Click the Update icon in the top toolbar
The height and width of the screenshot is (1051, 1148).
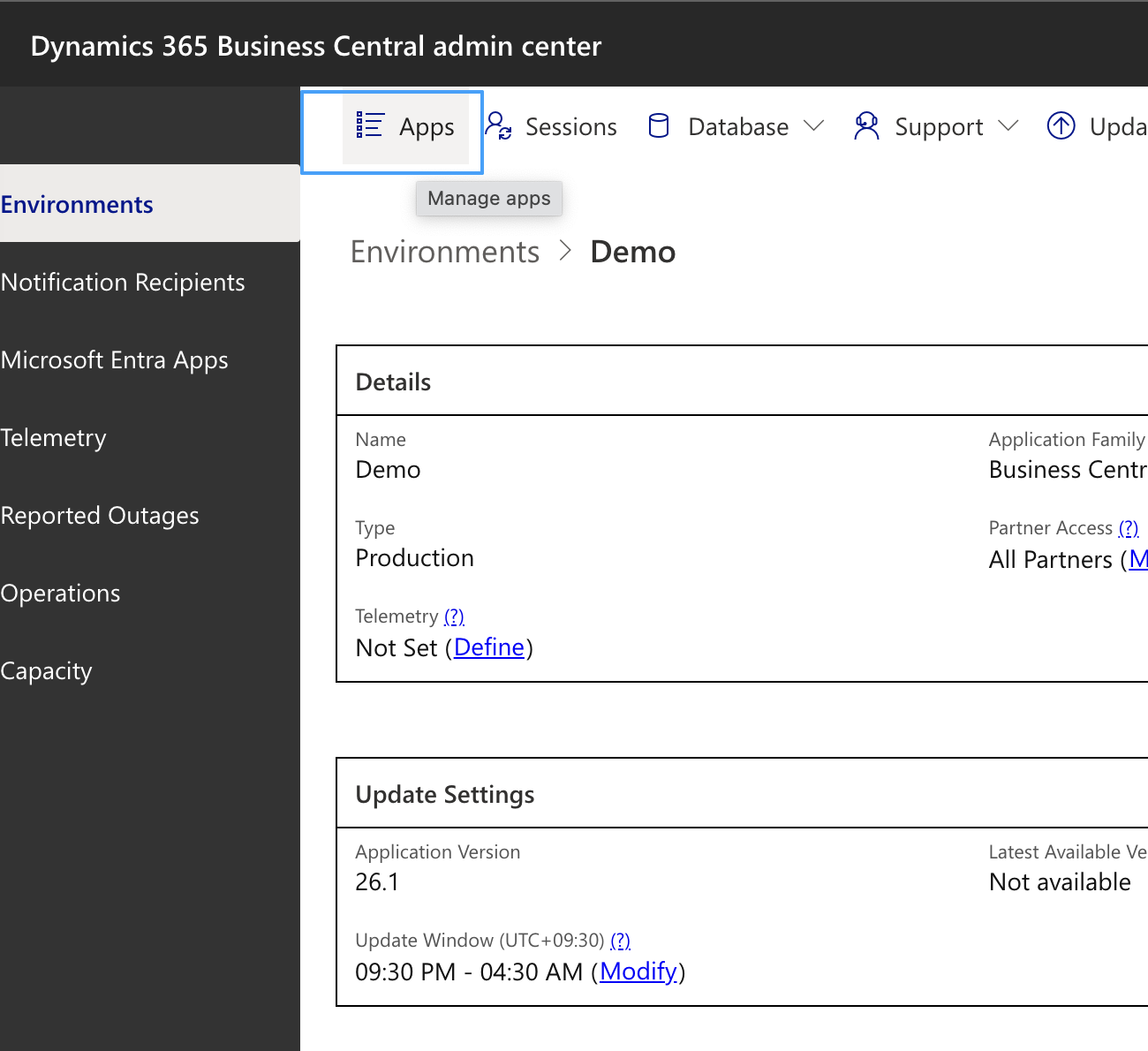pyautogui.click(x=1061, y=126)
